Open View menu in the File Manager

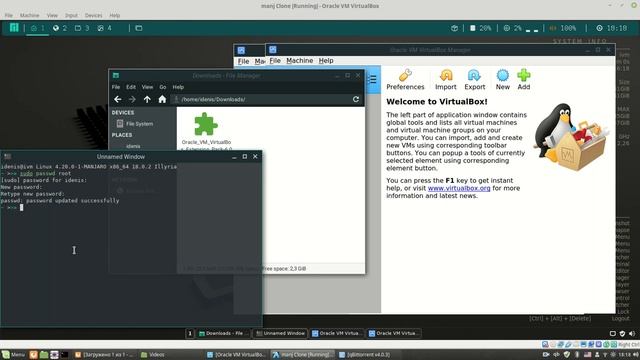click(x=147, y=87)
